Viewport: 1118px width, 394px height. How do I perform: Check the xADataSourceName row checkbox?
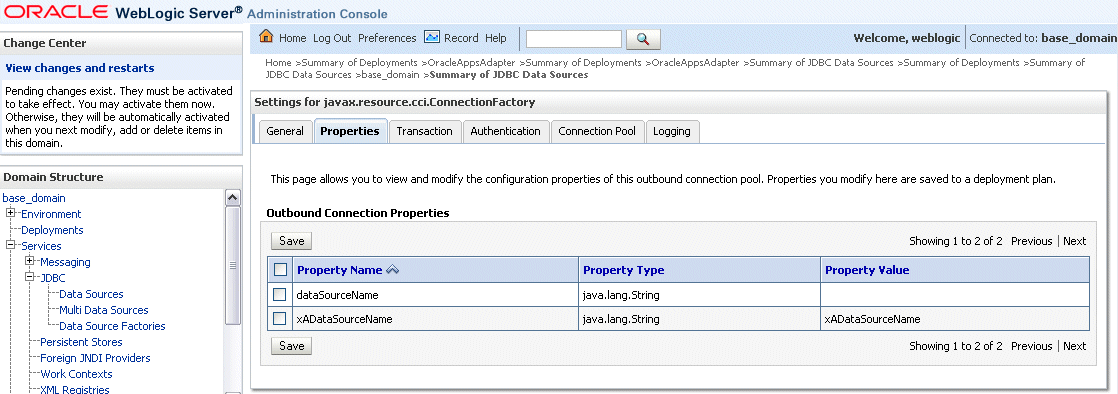point(280,318)
